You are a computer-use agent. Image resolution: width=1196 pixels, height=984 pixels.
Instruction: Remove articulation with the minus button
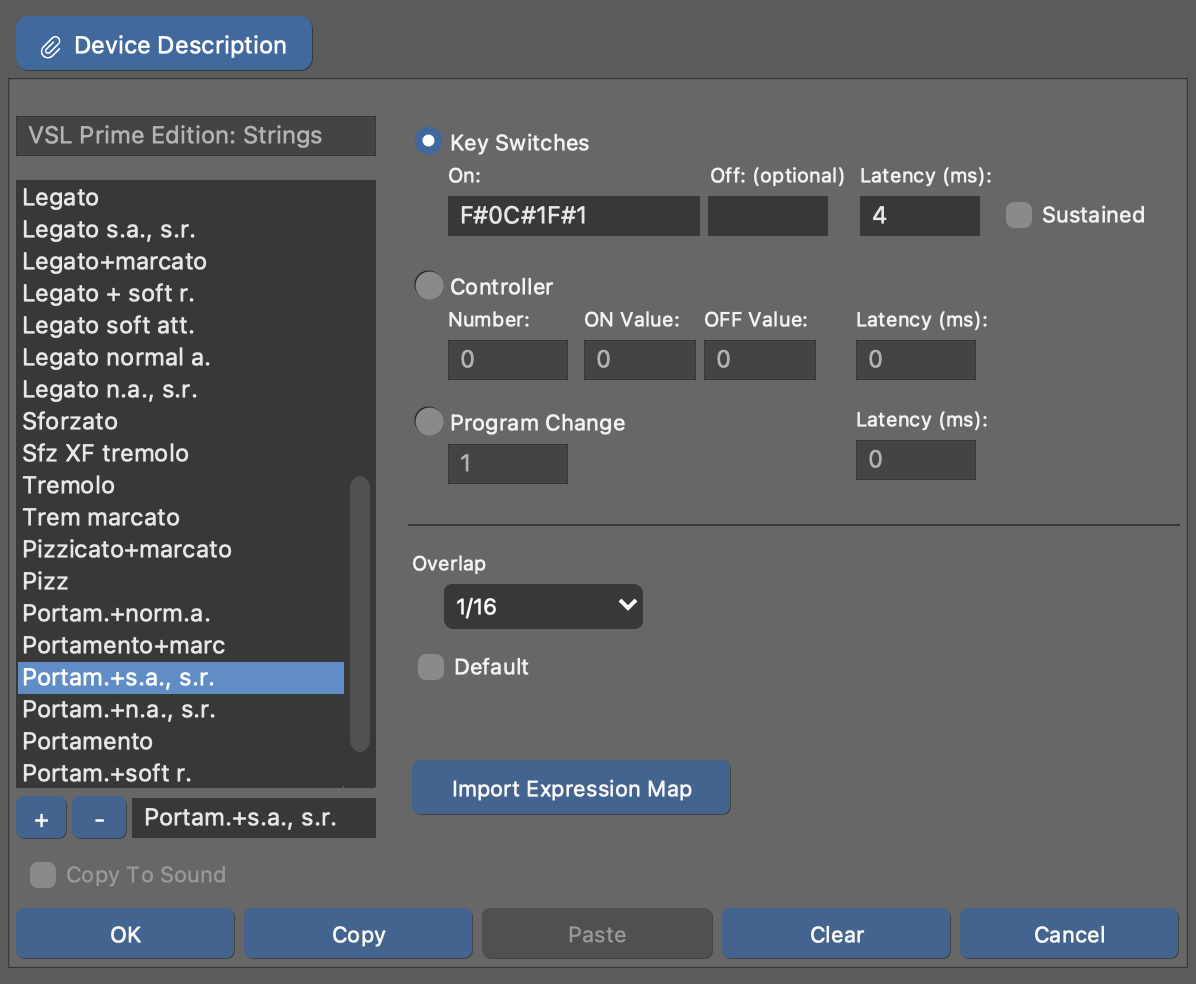tap(99, 818)
